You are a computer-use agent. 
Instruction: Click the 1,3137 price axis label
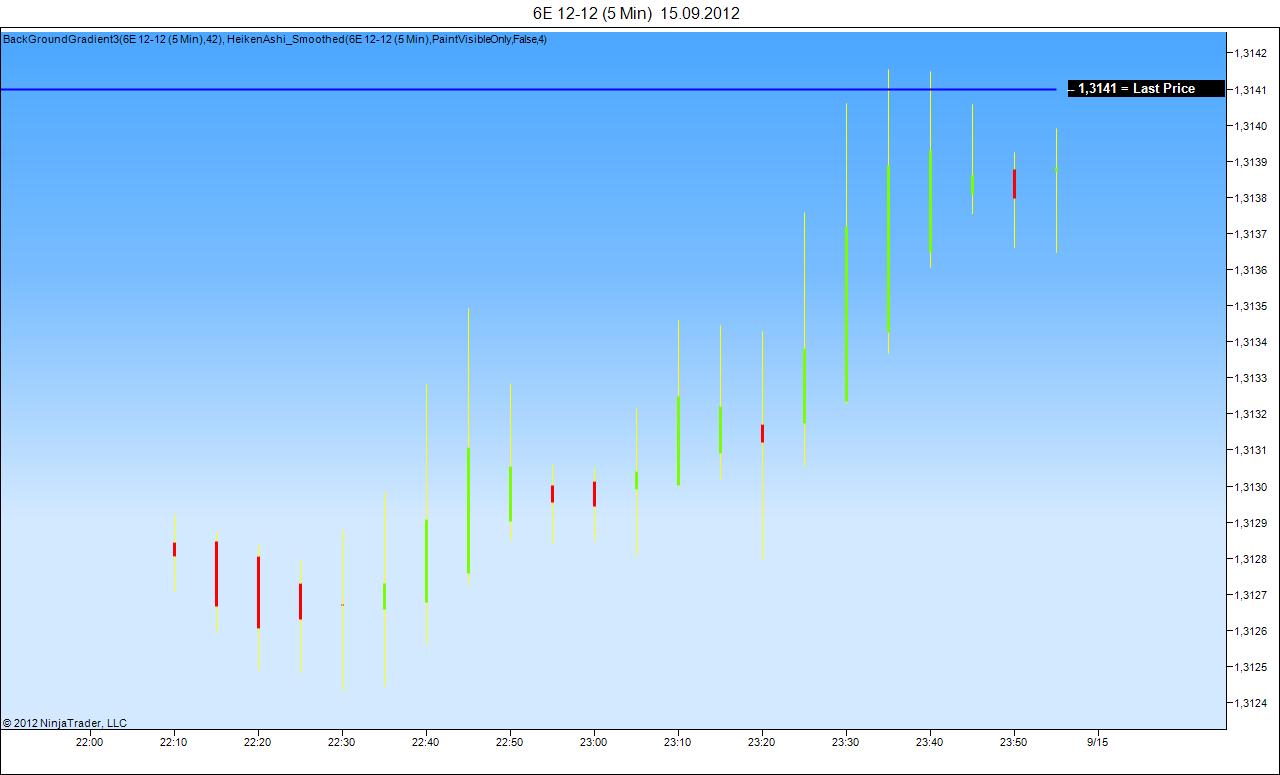pos(1249,234)
